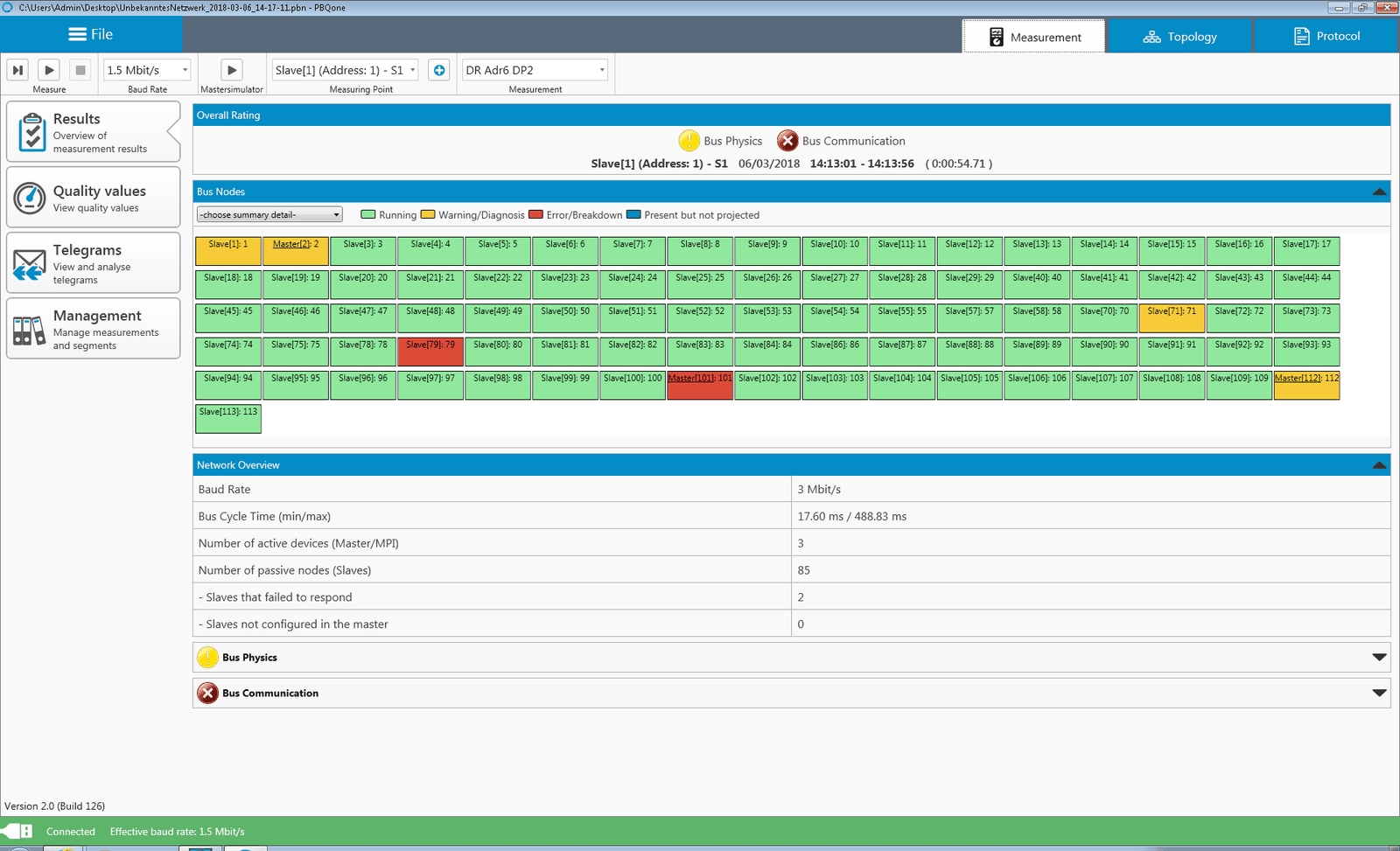Screen dimensions: 1400x851
Task: Open the DR Adr6 DP2 measurement dropdown
Action: tap(535, 70)
